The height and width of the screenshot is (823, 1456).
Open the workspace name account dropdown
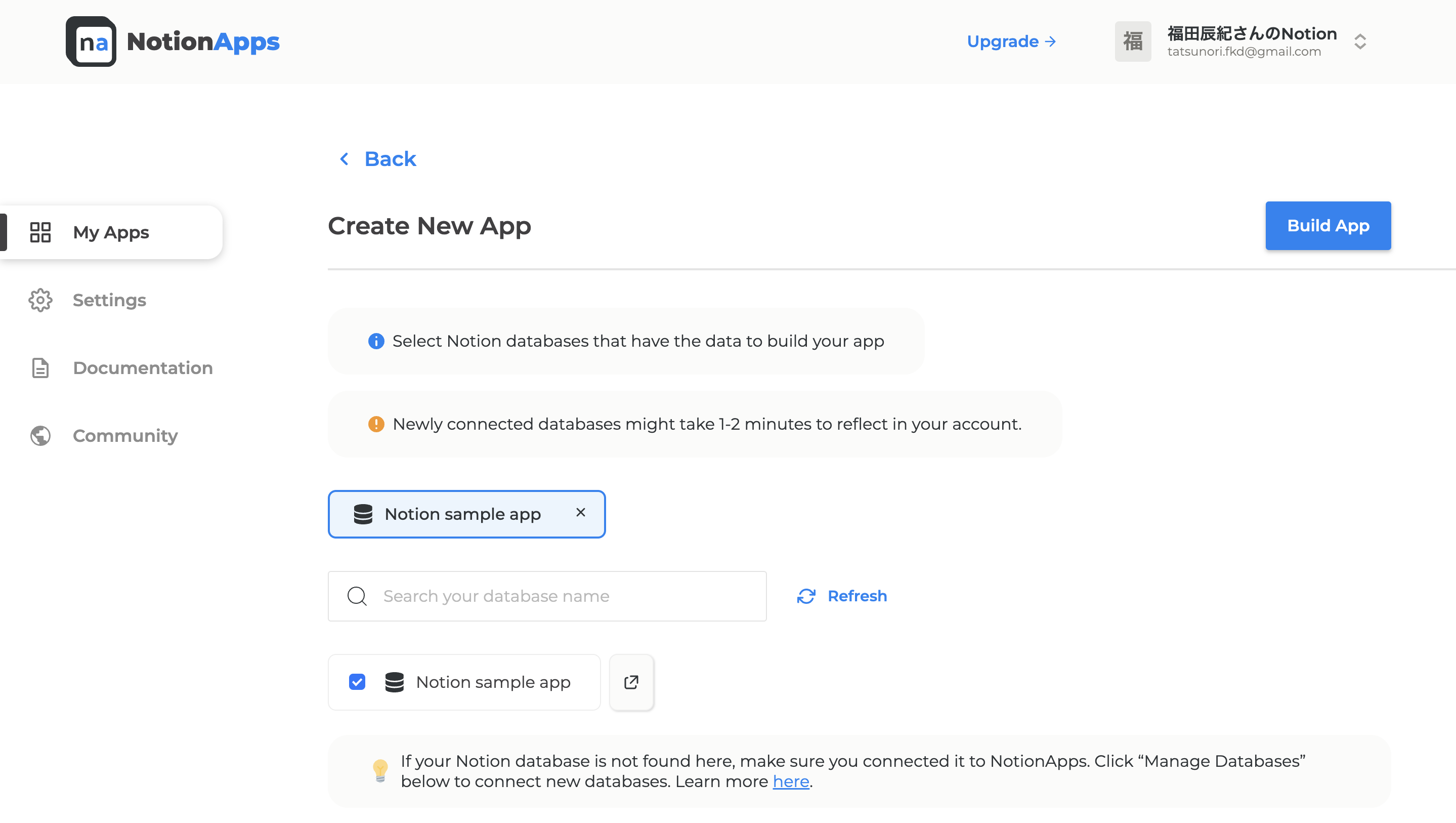[x=1252, y=34]
